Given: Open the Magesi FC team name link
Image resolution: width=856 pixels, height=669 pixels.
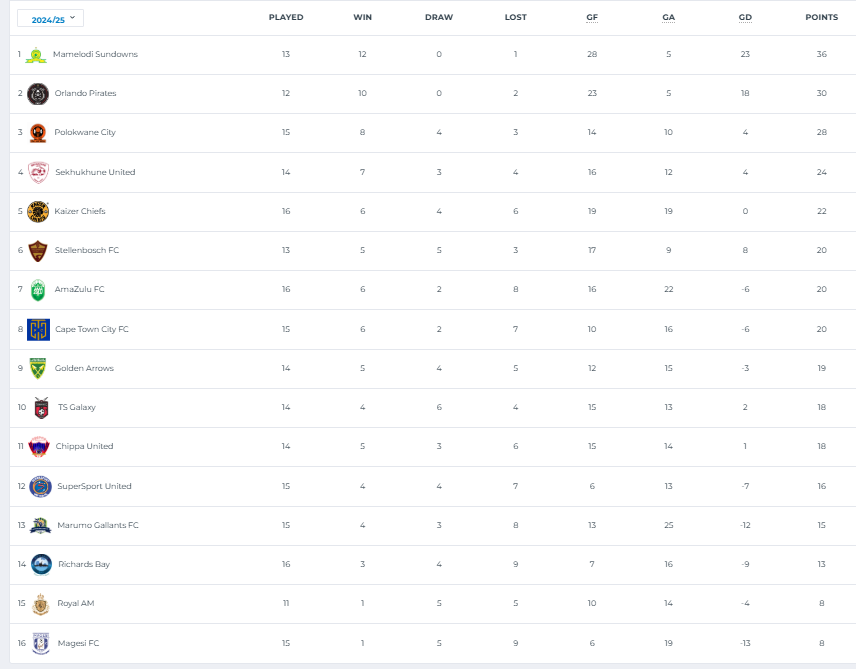Looking at the screenshot, I should click(77, 643).
